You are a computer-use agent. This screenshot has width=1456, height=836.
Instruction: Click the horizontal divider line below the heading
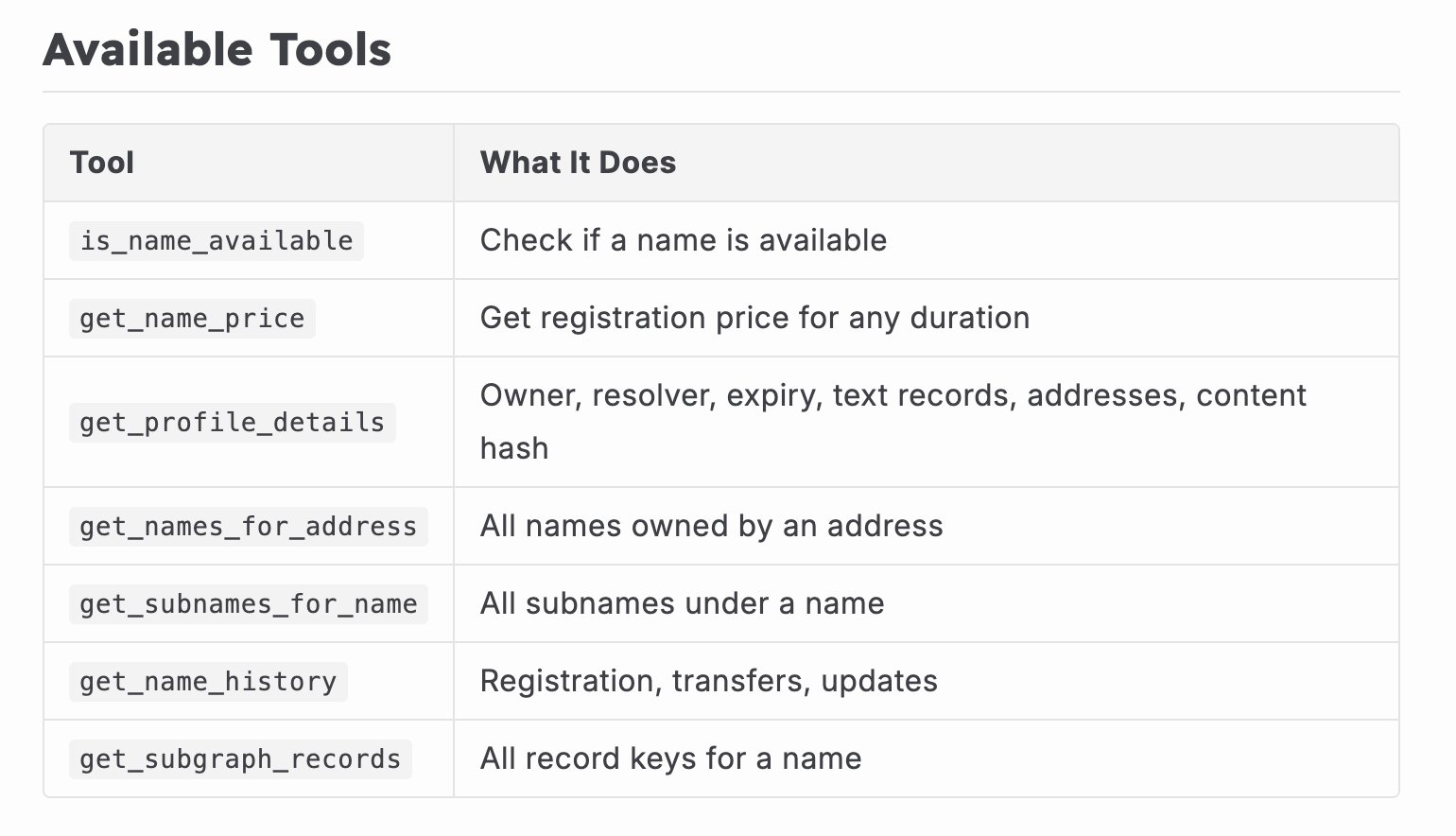pyautogui.click(x=721, y=92)
